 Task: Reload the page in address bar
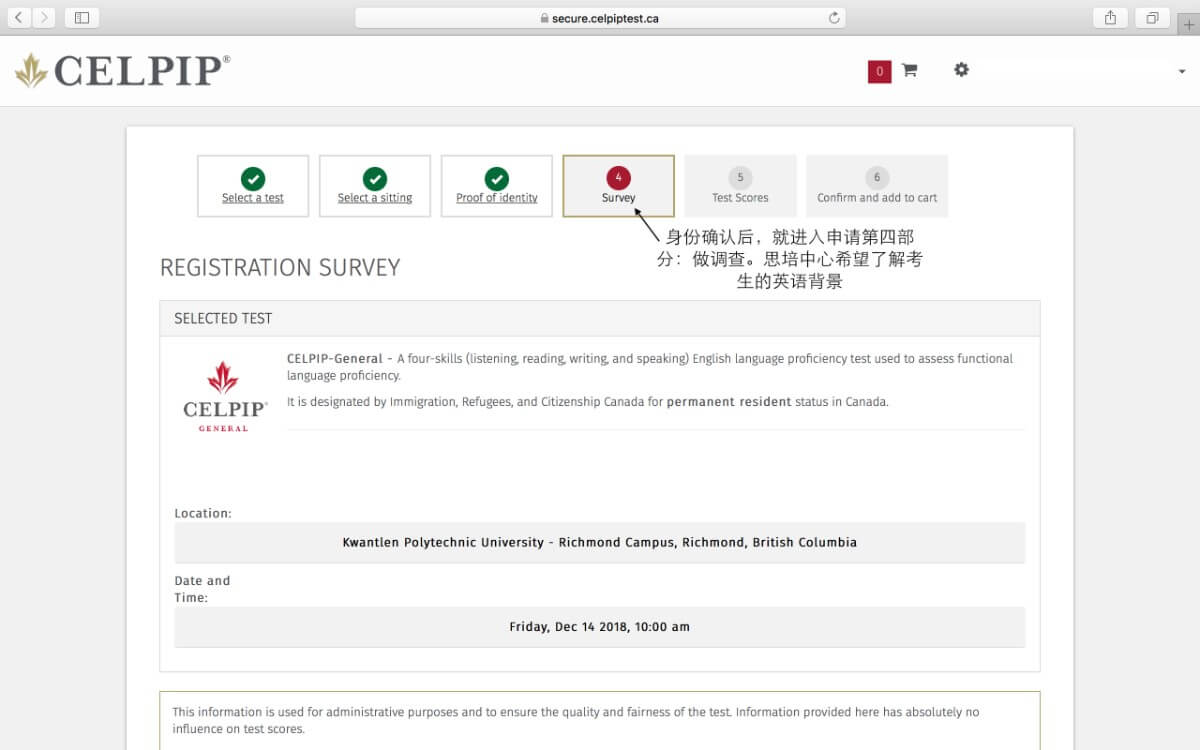[x=834, y=18]
